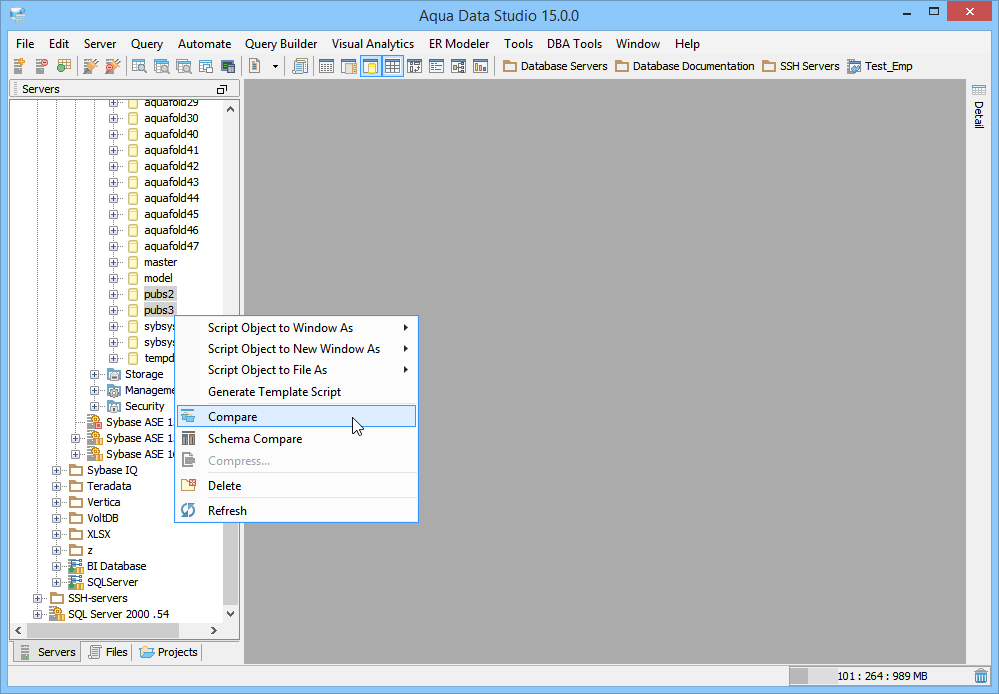The width and height of the screenshot is (999, 694).
Task: Expand the Sybase IQ folder
Action: [56, 470]
